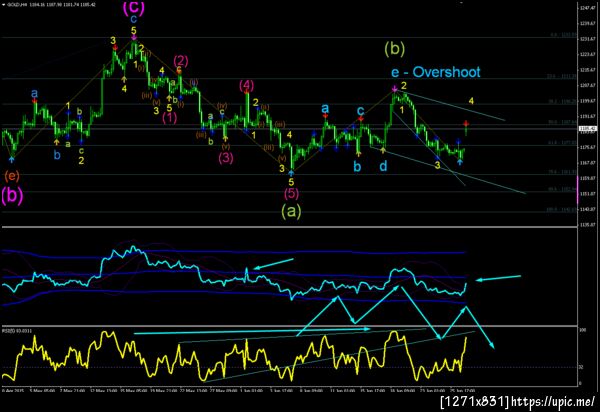Click the 1135.67 price axis label
The image size is (600, 412).
[588, 225]
